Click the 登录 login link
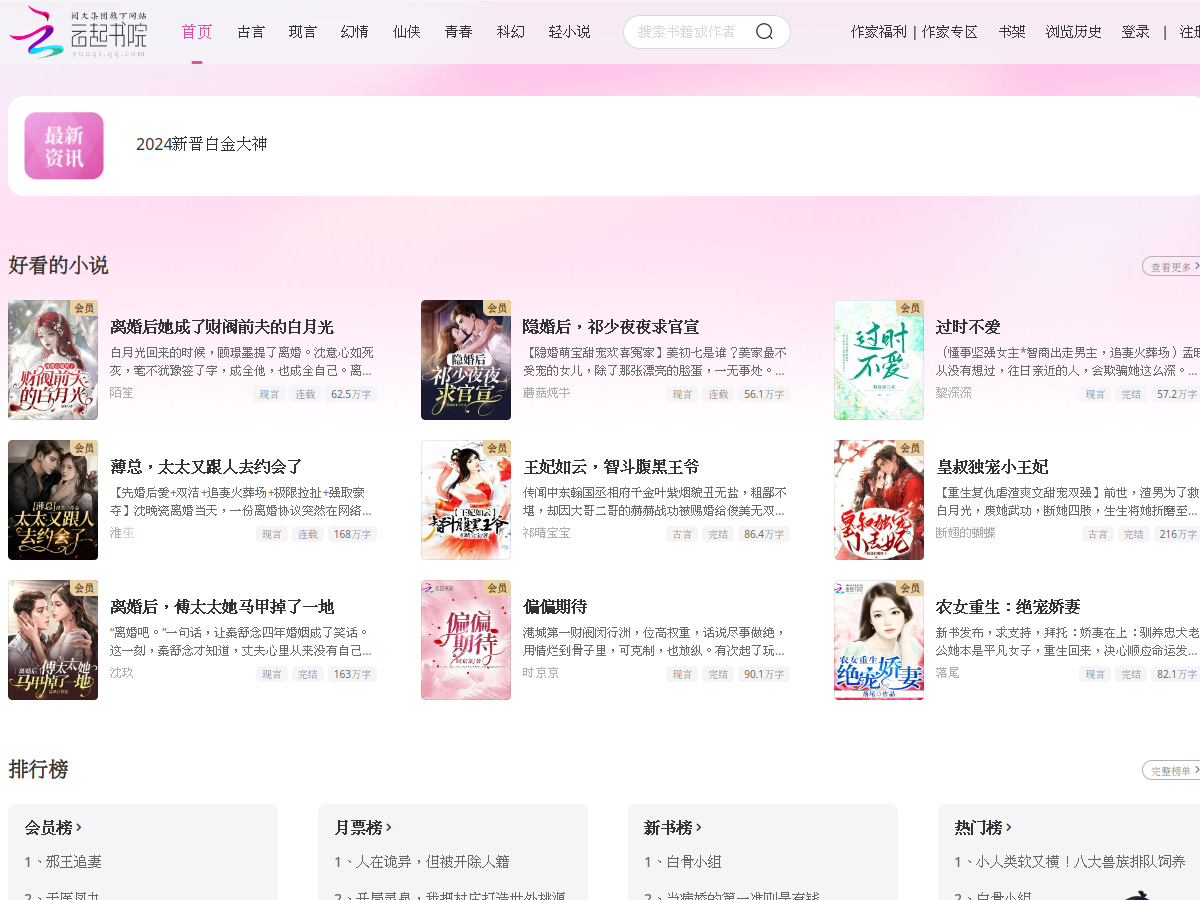Image resolution: width=1200 pixels, height=900 pixels. pos(1136,32)
